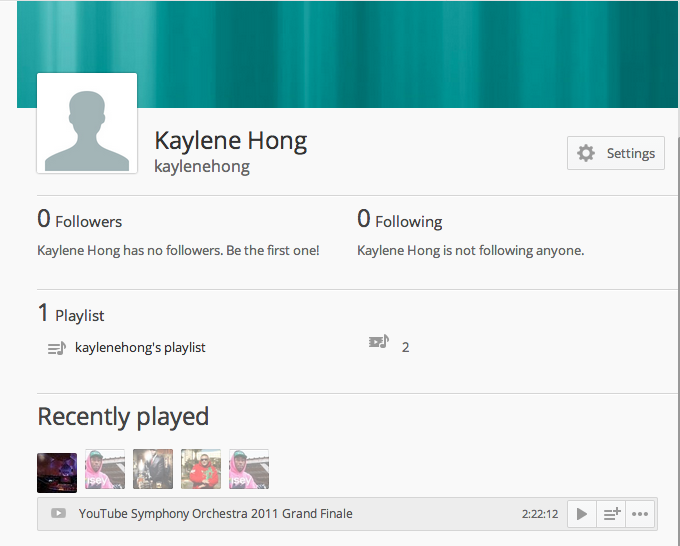
Task: Select the fourth recently played thumbnail with red jacket
Action: point(201,469)
